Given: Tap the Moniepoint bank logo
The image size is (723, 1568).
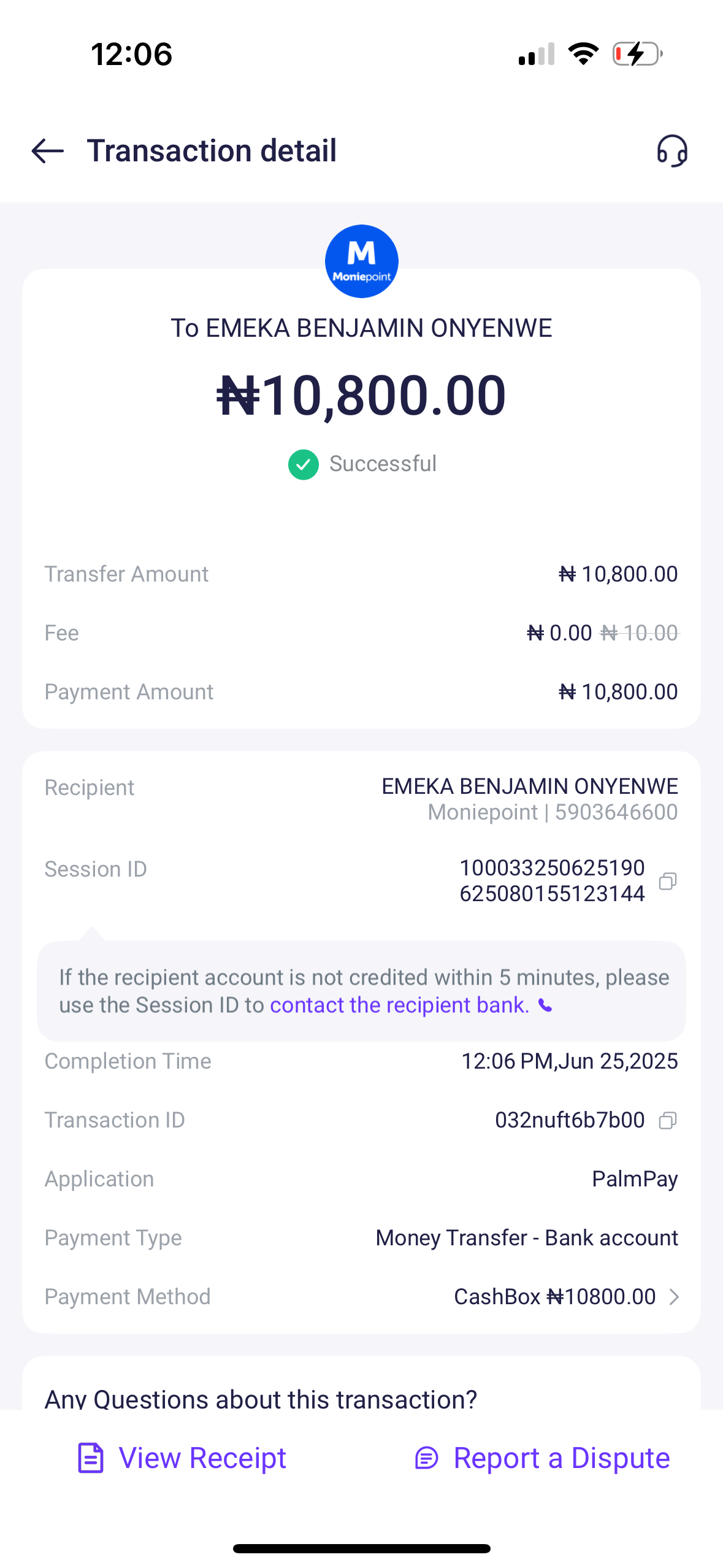Looking at the screenshot, I should 361,261.
